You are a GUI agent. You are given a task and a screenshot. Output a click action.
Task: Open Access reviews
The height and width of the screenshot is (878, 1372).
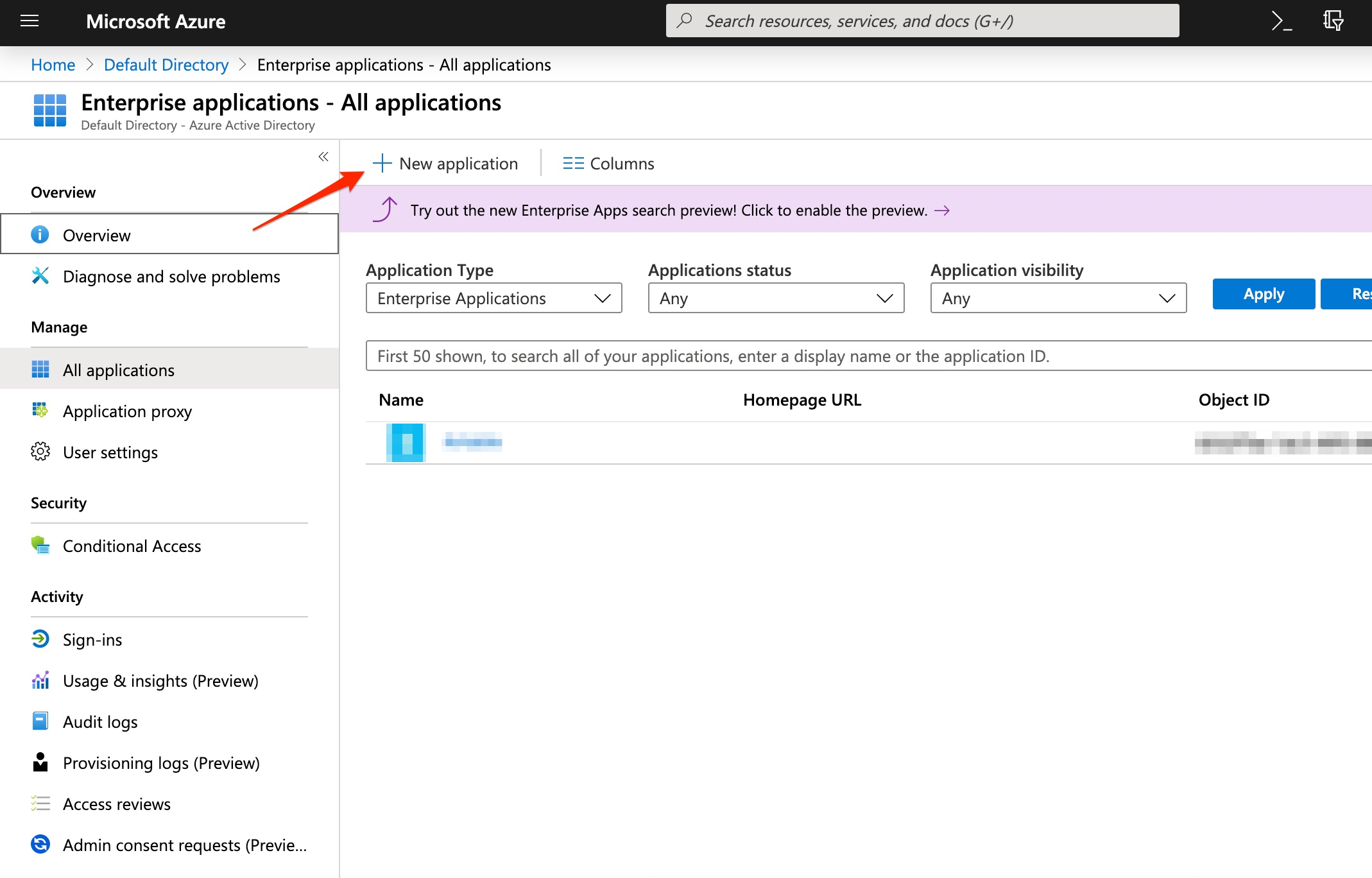[x=169, y=804]
